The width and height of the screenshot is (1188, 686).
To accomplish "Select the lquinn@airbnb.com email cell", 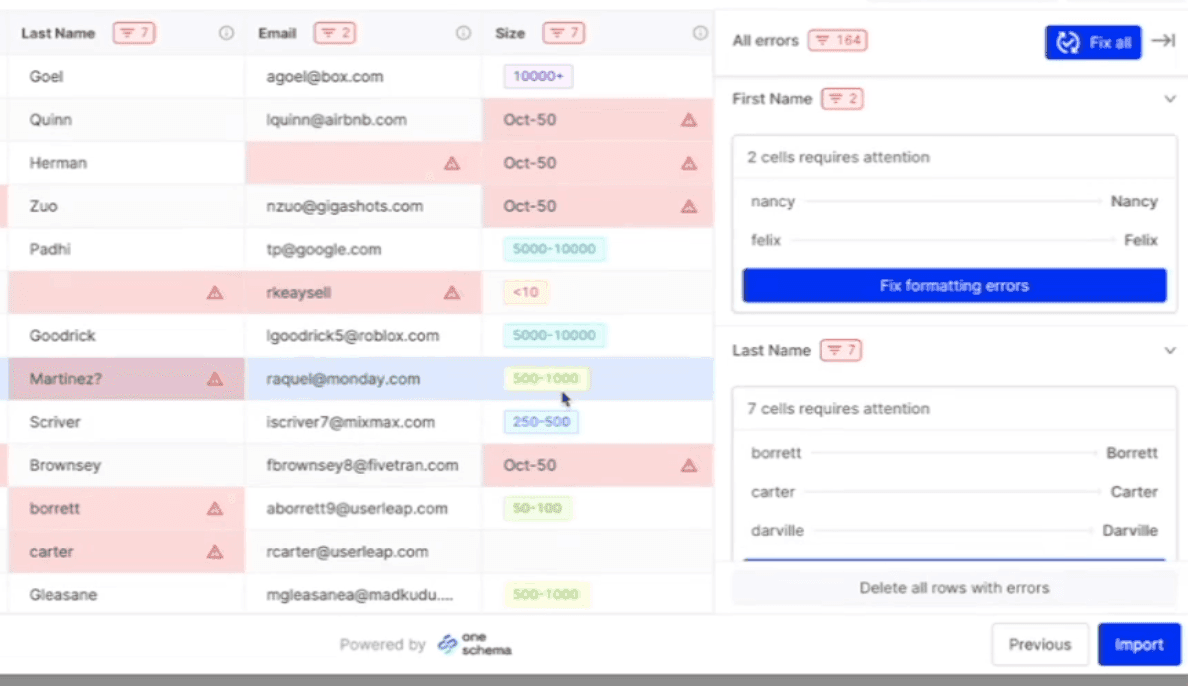I will coord(363,120).
